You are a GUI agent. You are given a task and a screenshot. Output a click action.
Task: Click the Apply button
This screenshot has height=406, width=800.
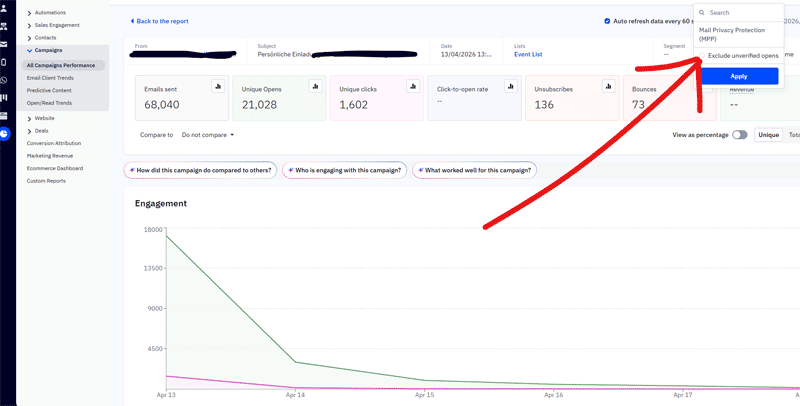point(738,77)
